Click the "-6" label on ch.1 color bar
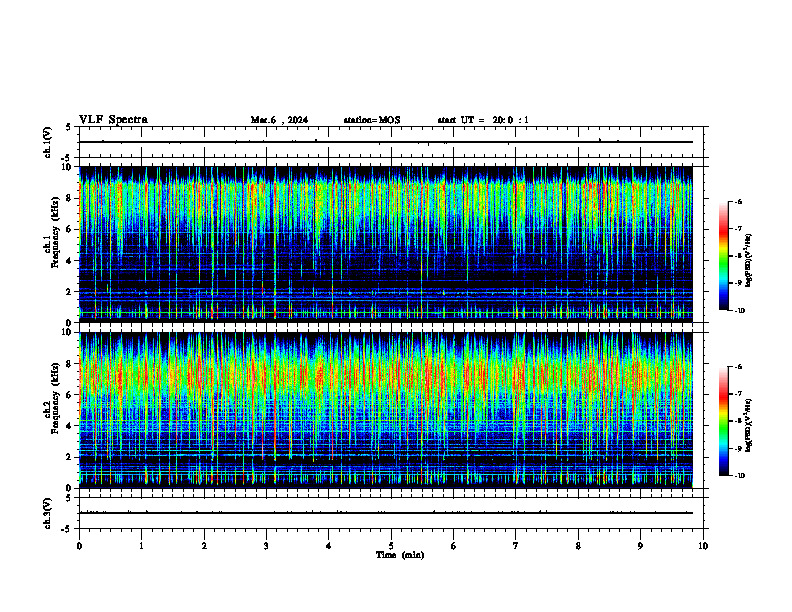 tap(739, 201)
